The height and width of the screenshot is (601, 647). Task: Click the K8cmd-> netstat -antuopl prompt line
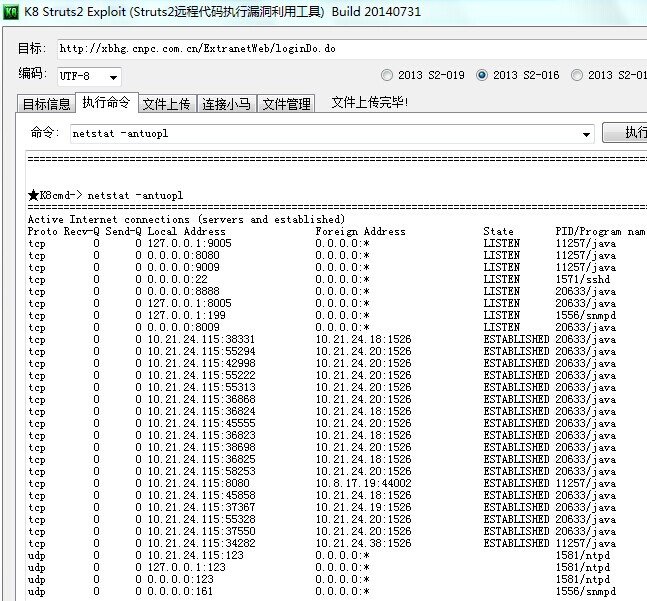tap(106, 195)
